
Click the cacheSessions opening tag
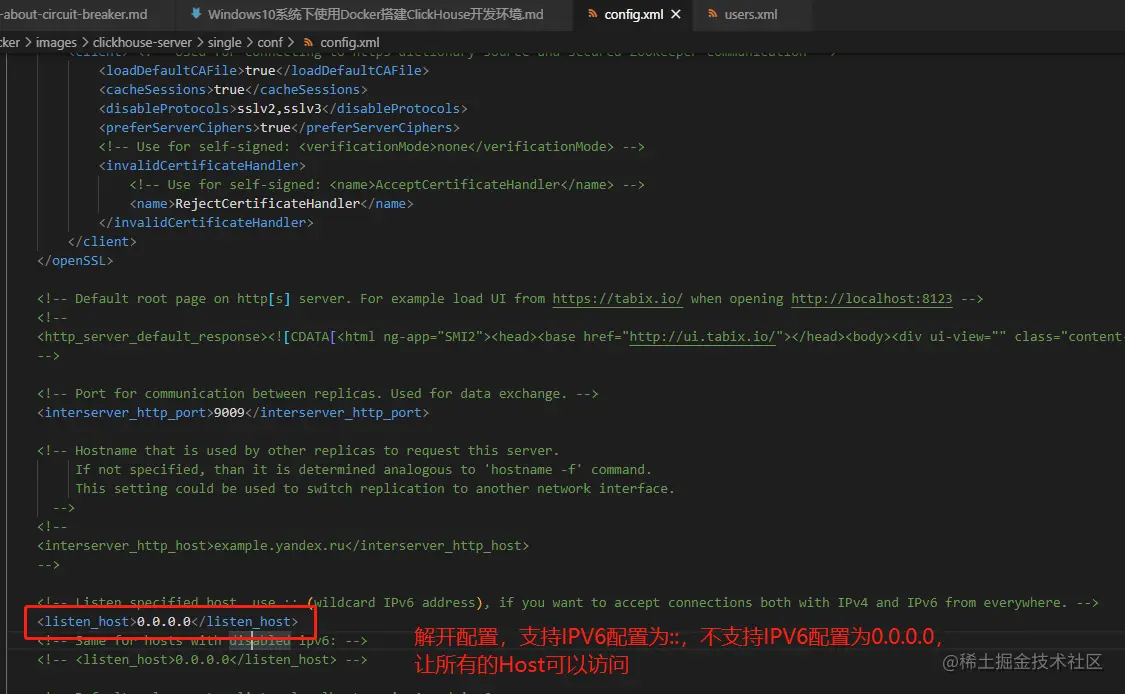coord(156,90)
